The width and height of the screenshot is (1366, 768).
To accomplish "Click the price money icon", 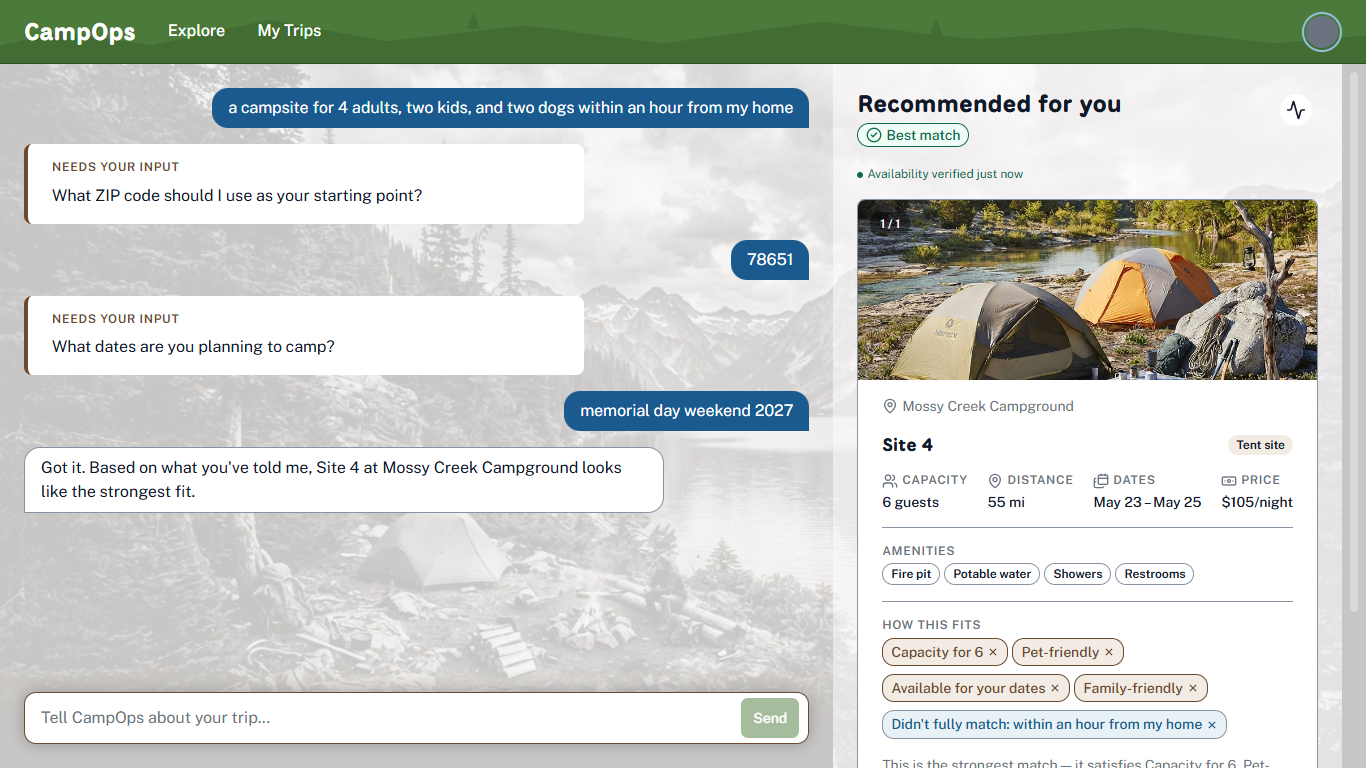I will [1229, 480].
